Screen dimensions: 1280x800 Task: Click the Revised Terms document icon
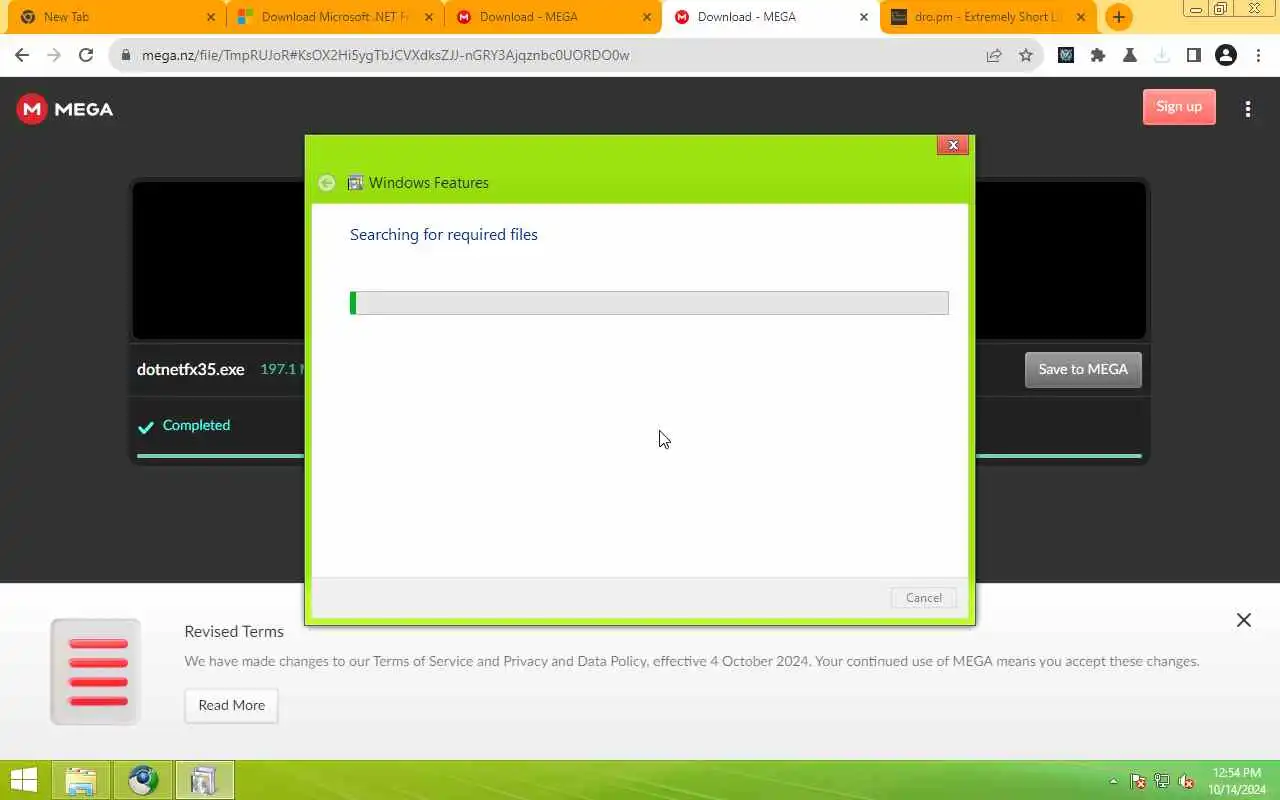pos(96,671)
